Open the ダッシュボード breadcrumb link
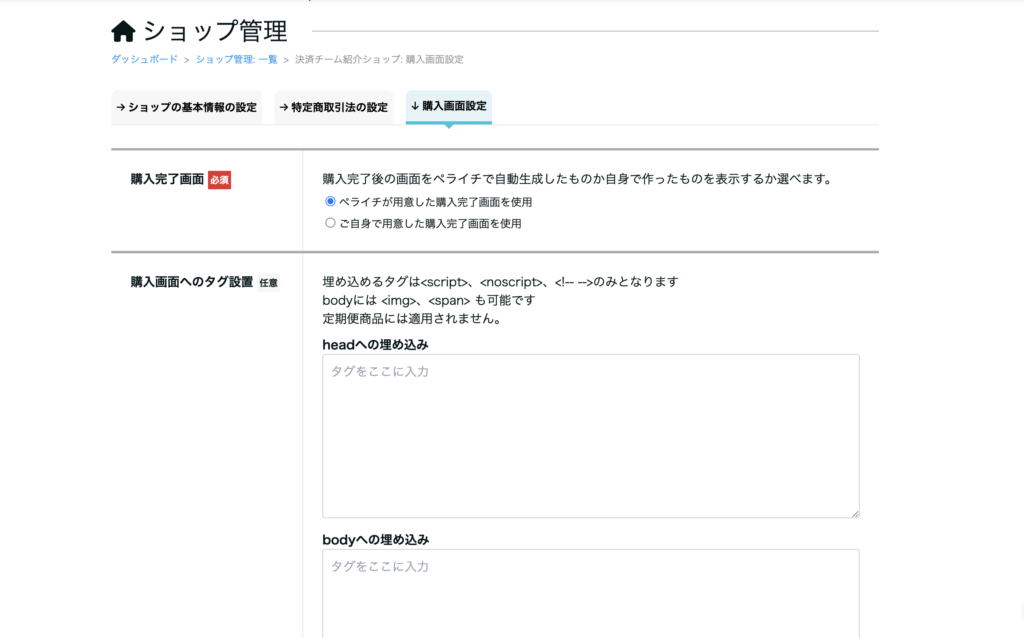Image resolution: width=1024 pixels, height=638 pixels. pos(144,60)
